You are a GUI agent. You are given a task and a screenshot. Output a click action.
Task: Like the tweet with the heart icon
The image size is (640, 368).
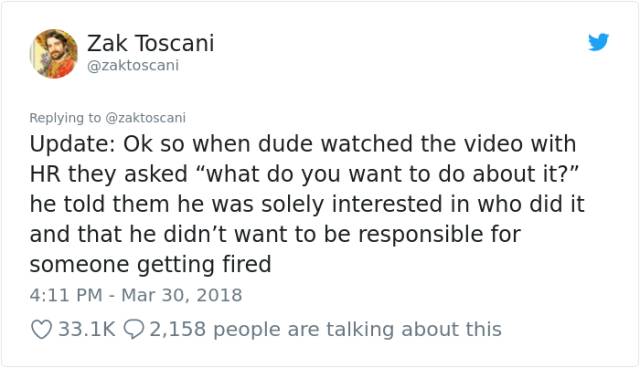point(41,329)
